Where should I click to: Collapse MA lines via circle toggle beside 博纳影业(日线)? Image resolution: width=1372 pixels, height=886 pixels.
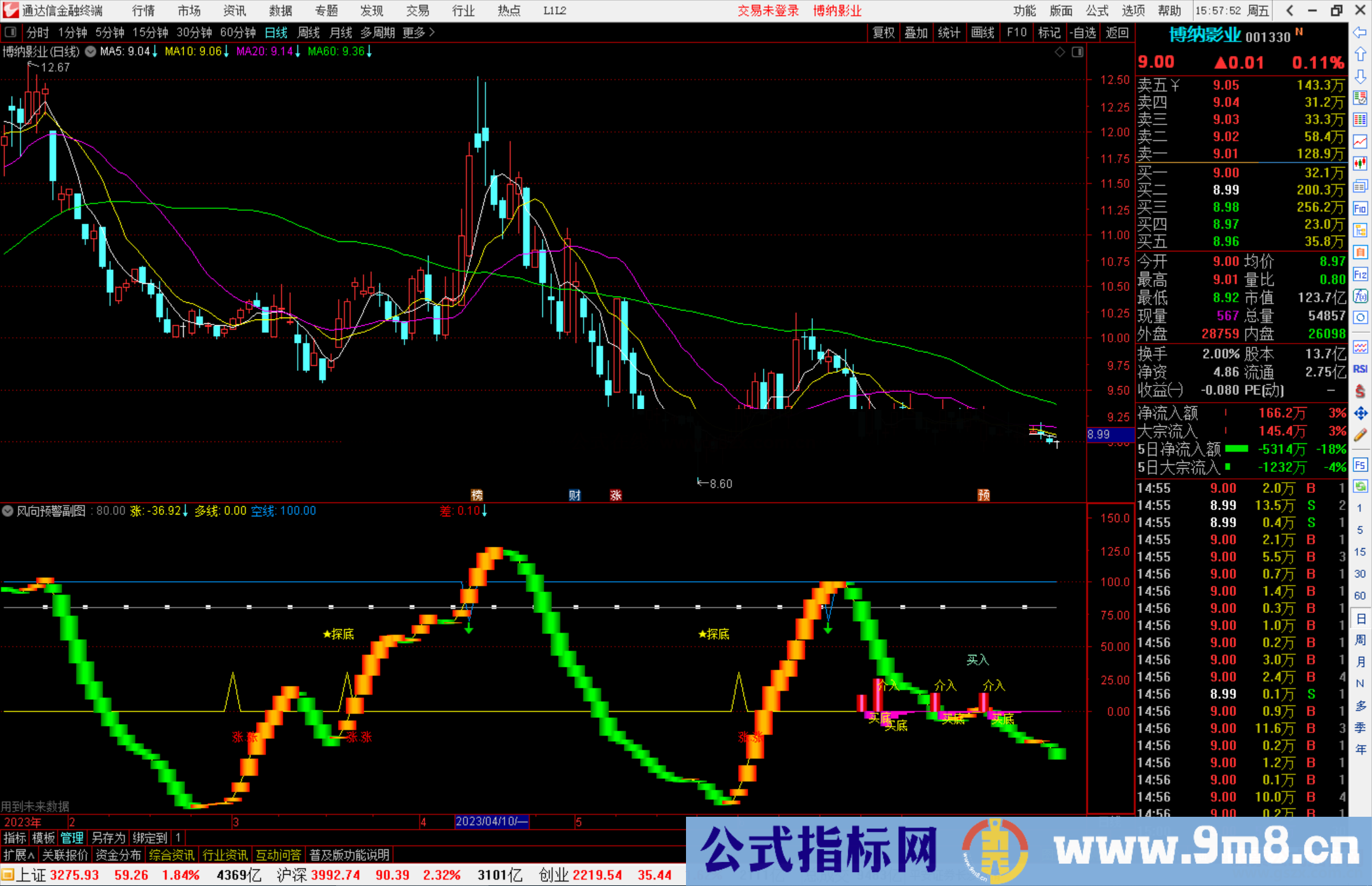[x=90, y=52]
